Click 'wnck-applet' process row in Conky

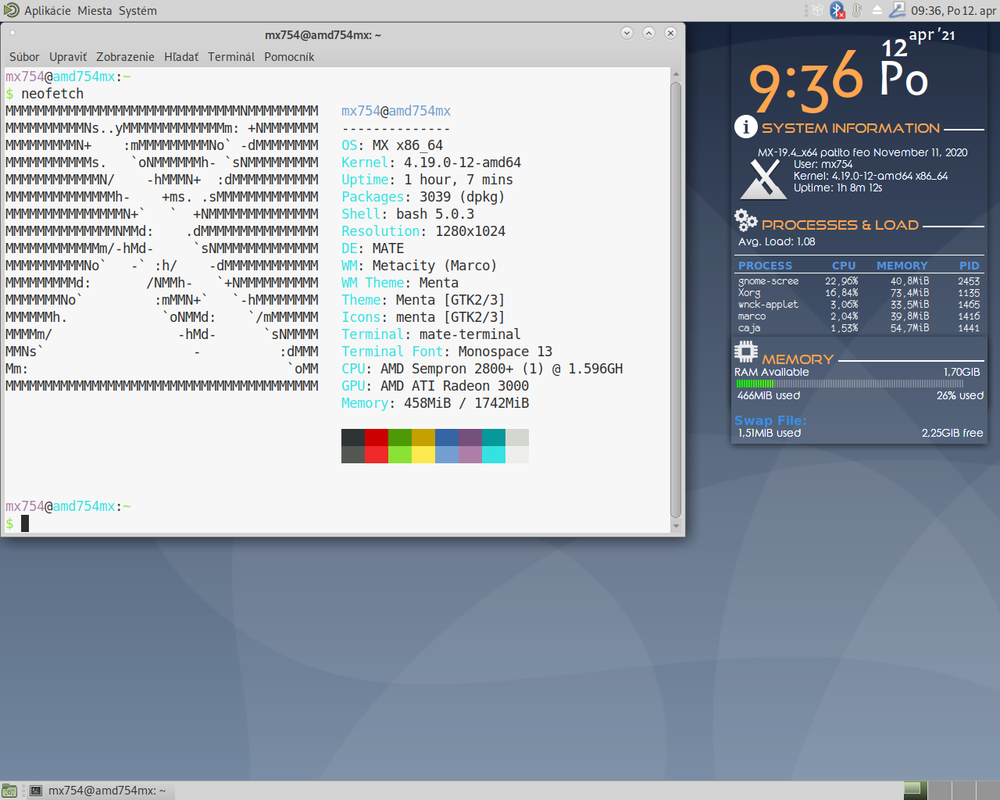pyautogui.click(x=858, y=304)
